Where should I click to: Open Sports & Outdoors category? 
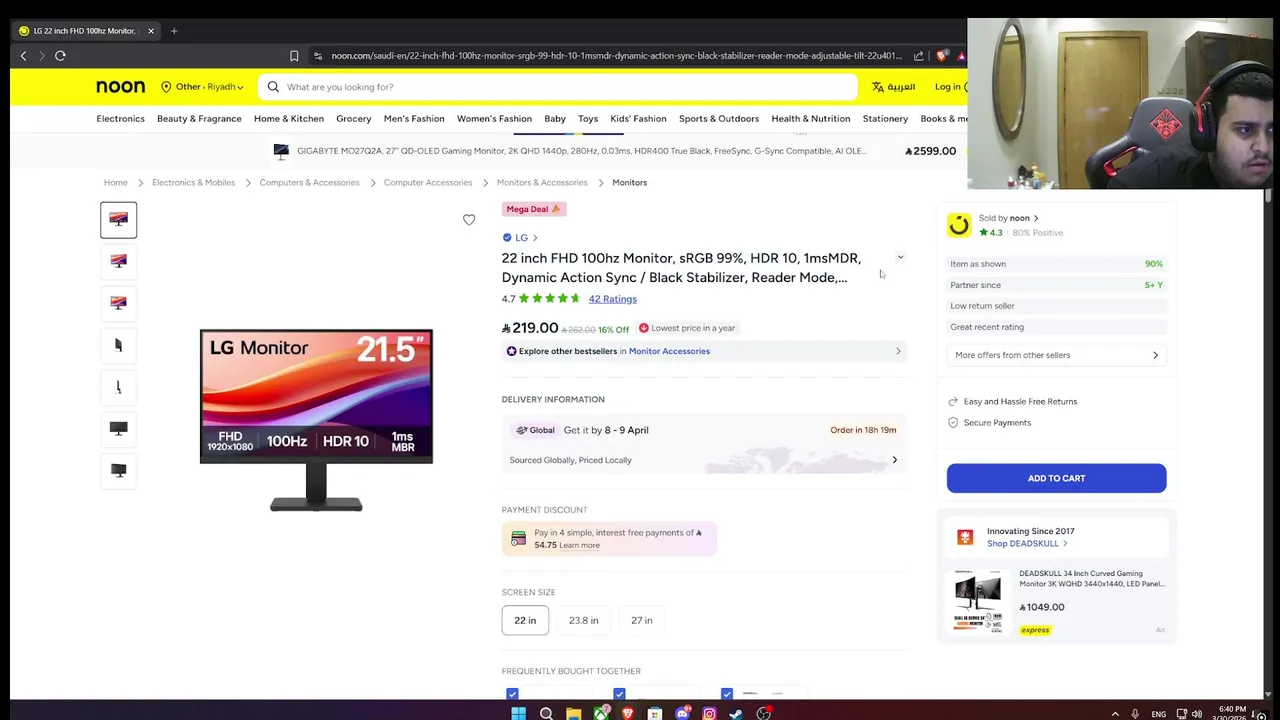[718, 119]
